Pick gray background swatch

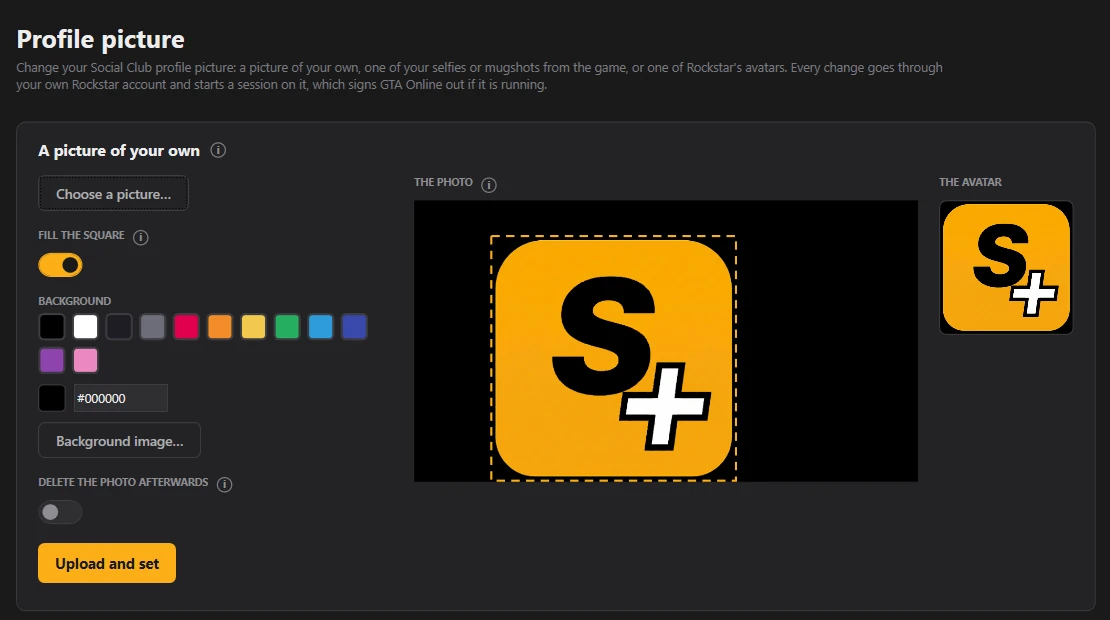coord(152,327)
